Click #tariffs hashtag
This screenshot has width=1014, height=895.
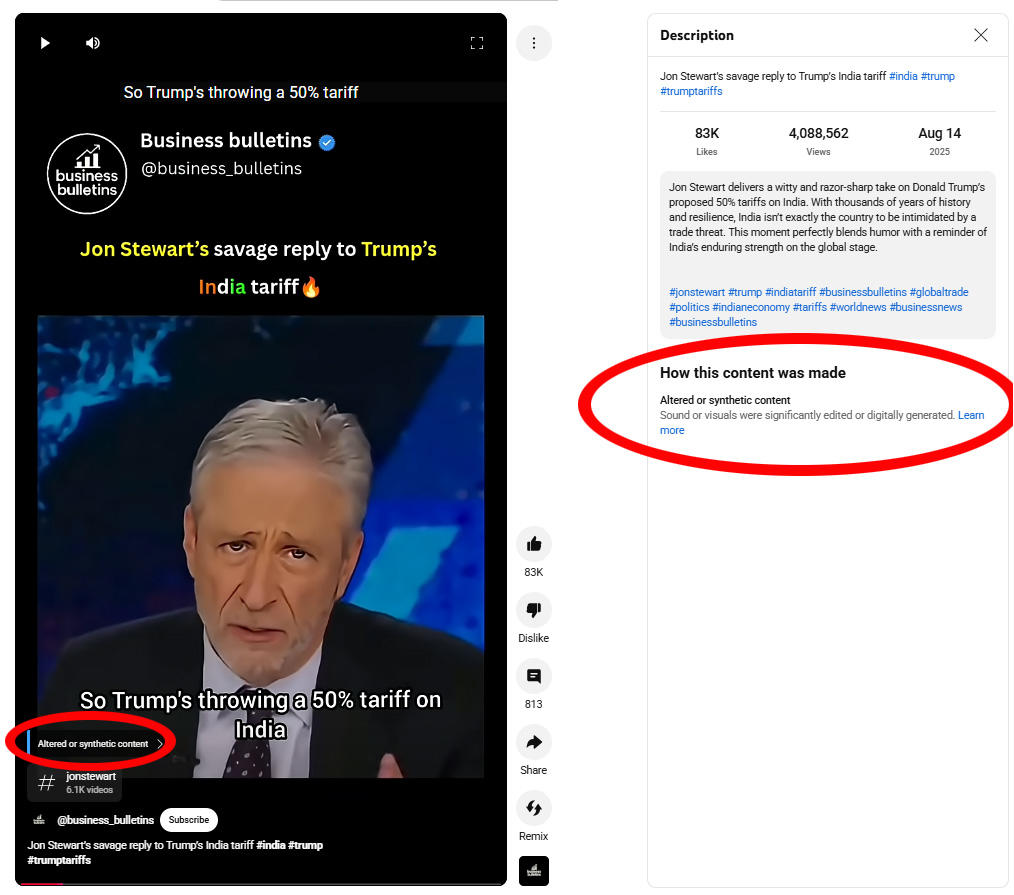coord(810,307)
